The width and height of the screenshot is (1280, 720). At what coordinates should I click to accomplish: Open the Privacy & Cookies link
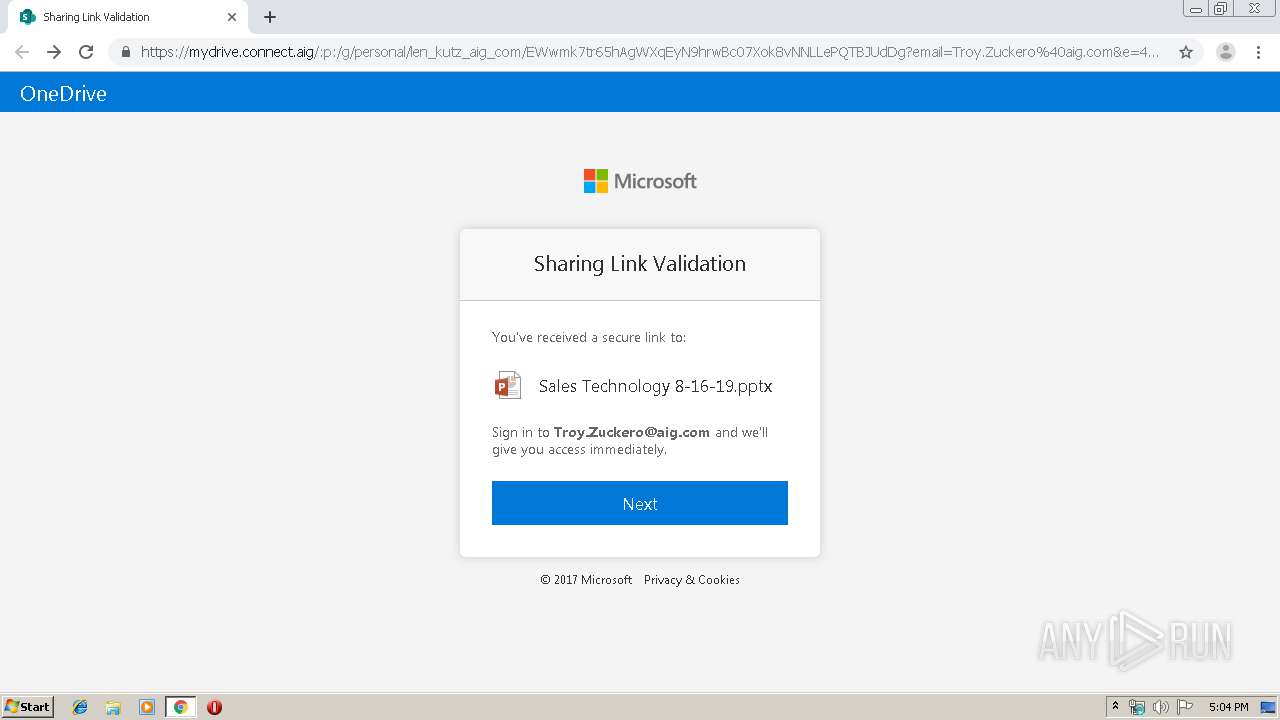tap(692, 580)
